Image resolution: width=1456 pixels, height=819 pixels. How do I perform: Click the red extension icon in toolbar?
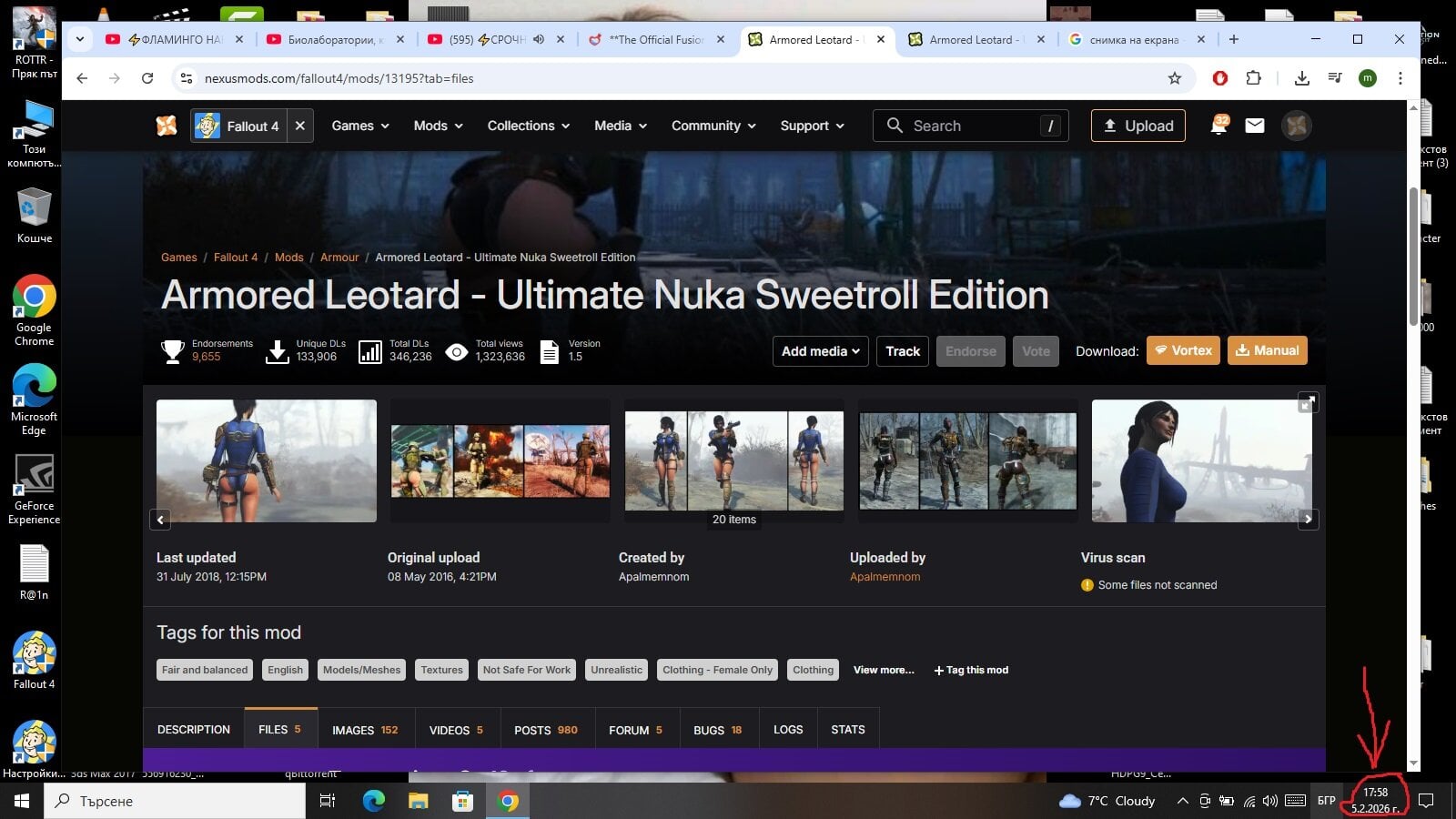click(x=1220, y=78)
